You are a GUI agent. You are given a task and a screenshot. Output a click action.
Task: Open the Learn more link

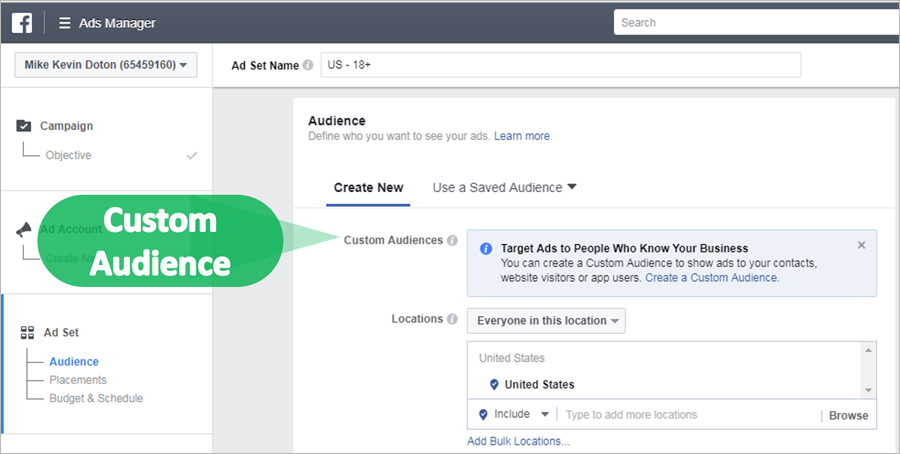(522, 136)
